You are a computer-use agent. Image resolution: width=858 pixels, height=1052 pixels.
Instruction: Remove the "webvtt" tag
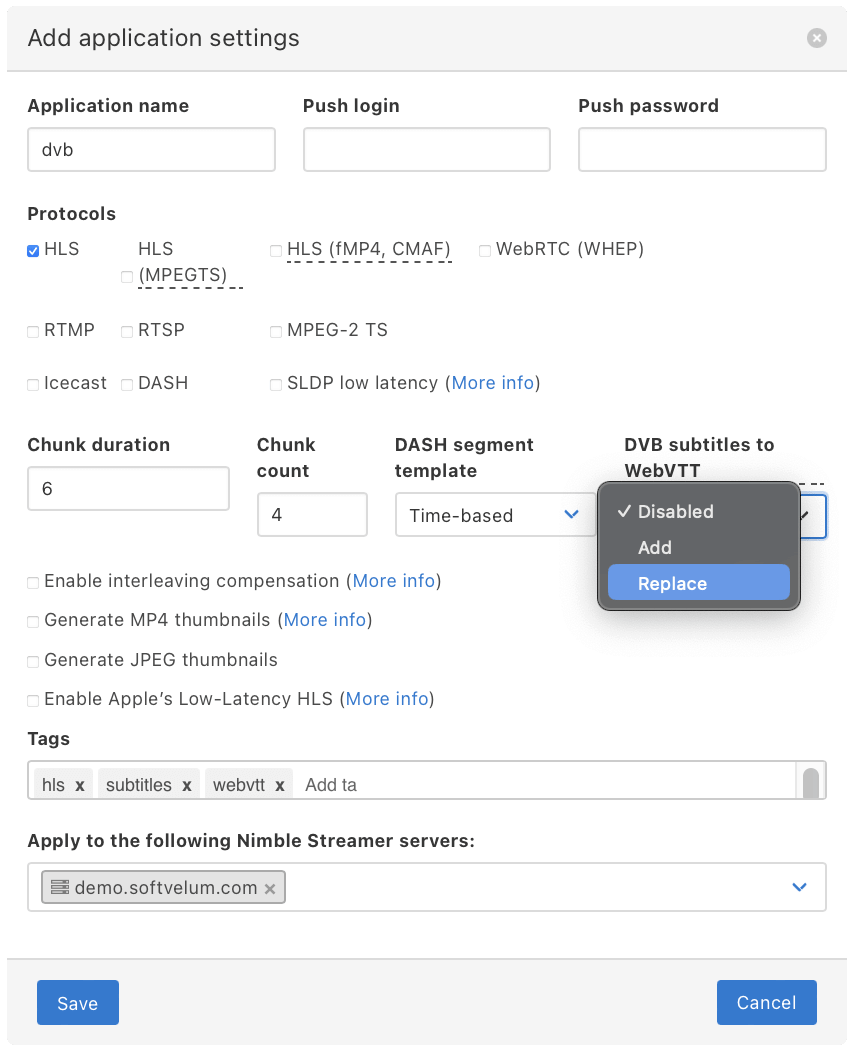(279, 784)
